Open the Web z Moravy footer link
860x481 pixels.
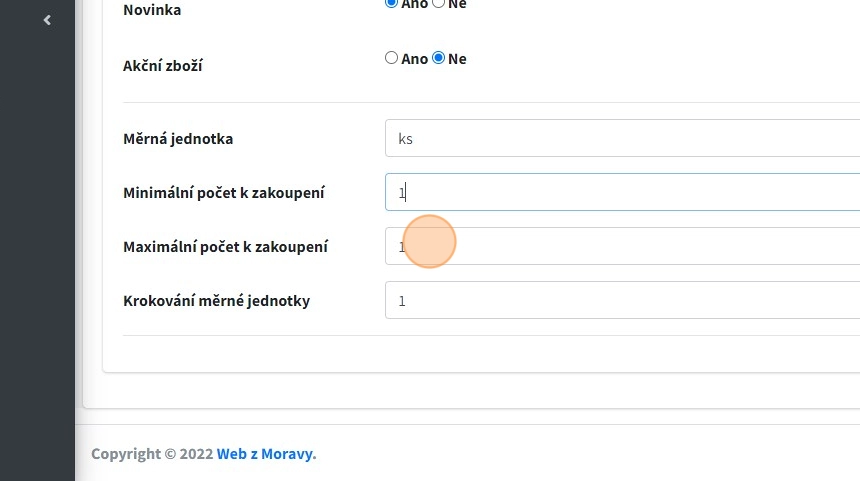[x=264, y=454]
